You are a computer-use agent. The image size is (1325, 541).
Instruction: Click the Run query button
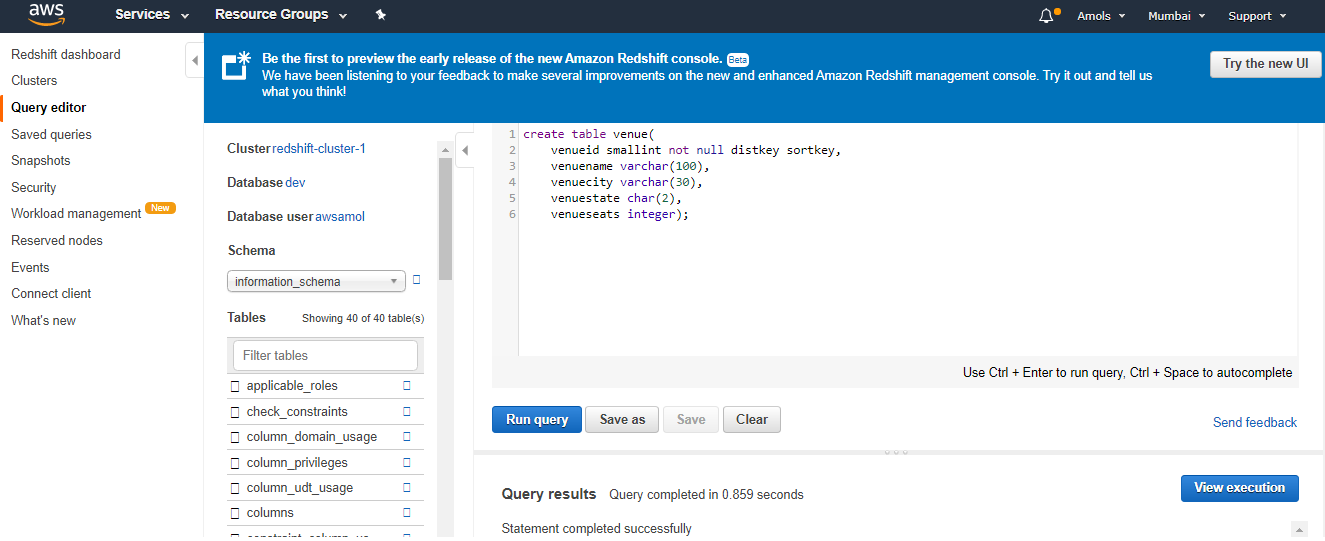(537, 420)
